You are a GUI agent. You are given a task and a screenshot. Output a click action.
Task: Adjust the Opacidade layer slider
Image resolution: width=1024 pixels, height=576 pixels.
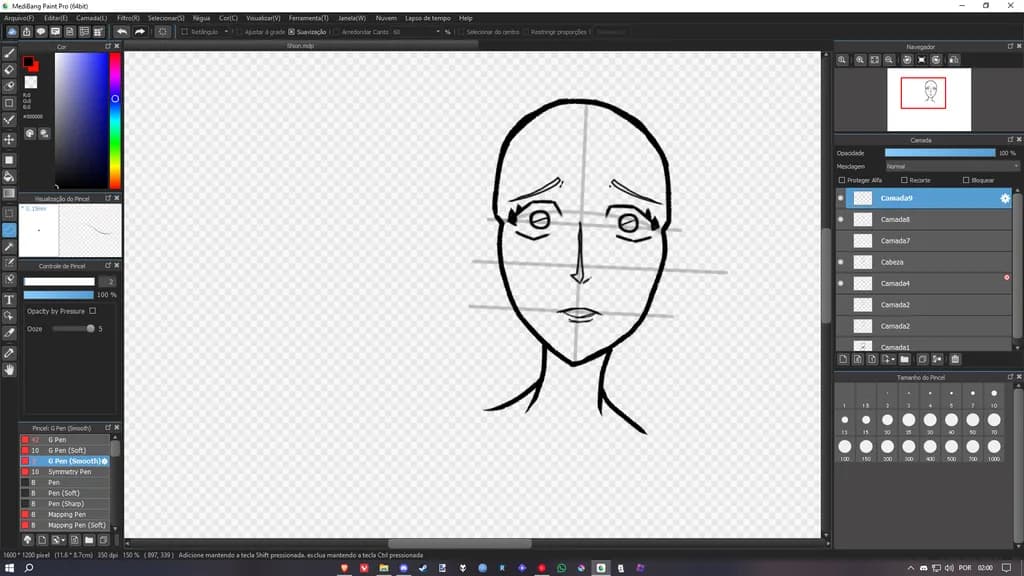940,153
